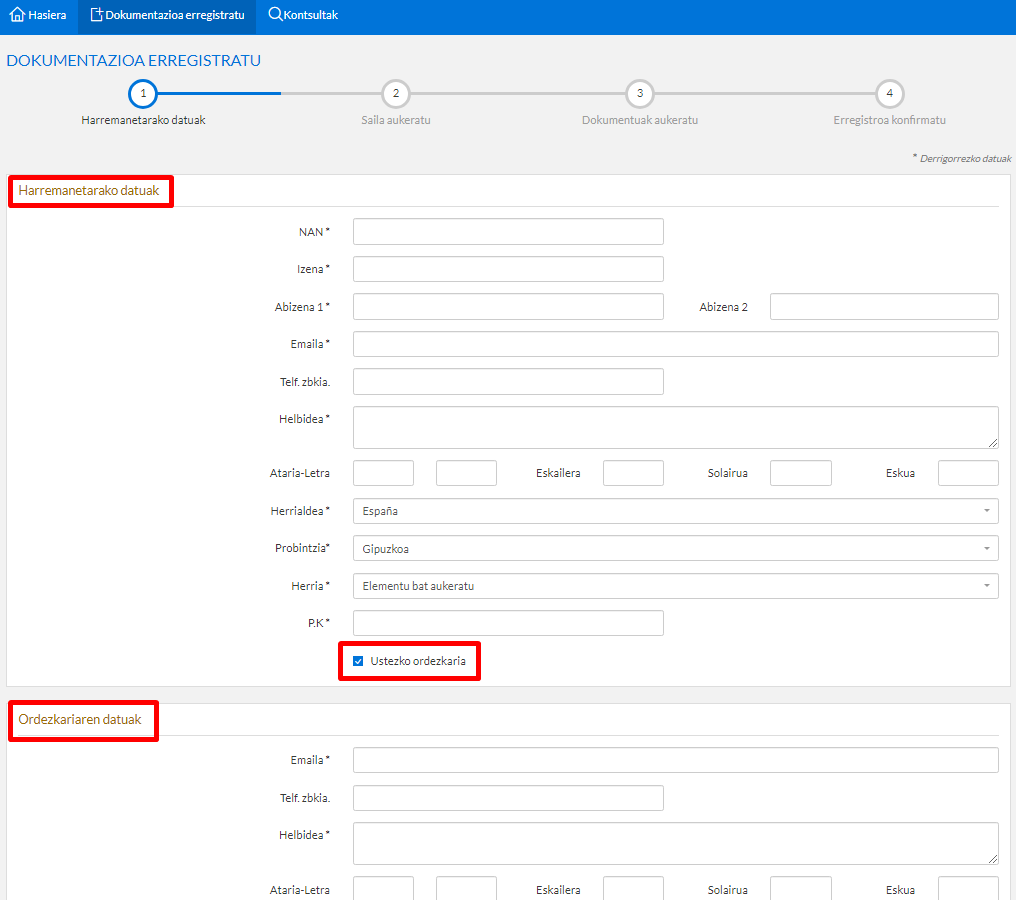Open the Herrialdea dropdown showing España
The image size is (1016, 900).
(x=675, y=511)
